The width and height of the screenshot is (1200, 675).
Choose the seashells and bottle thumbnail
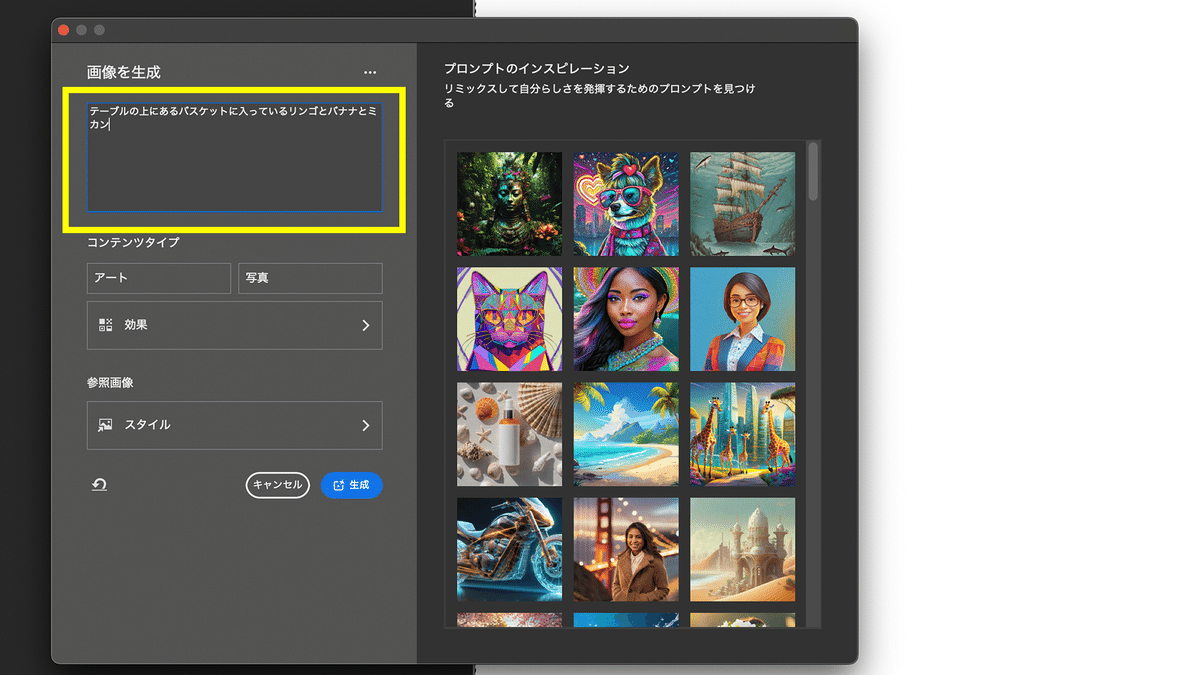coord(509,434)
